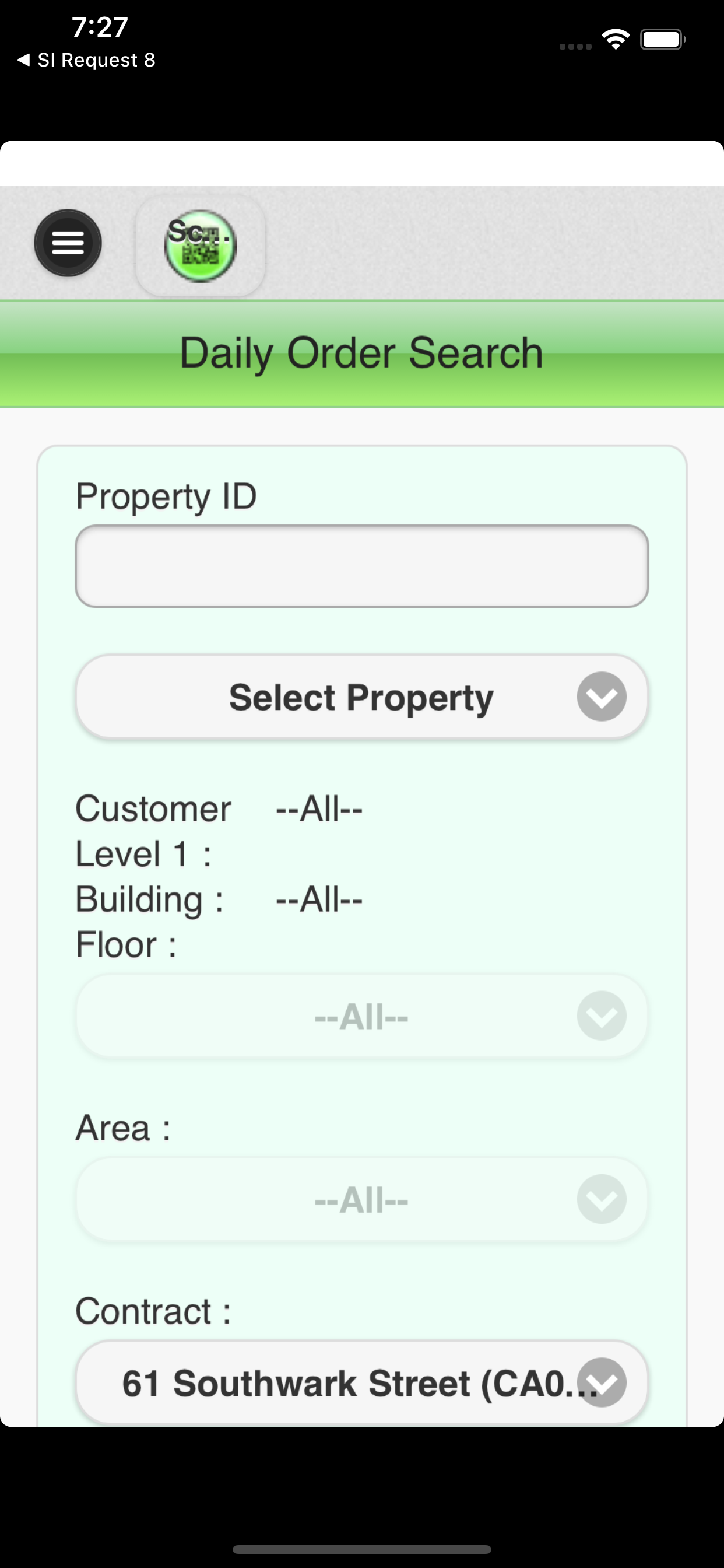Tap the Customer Level 1 --All-- value
Image resolution: width=724 pixels, height=1568 pixels.
(319, 809)
